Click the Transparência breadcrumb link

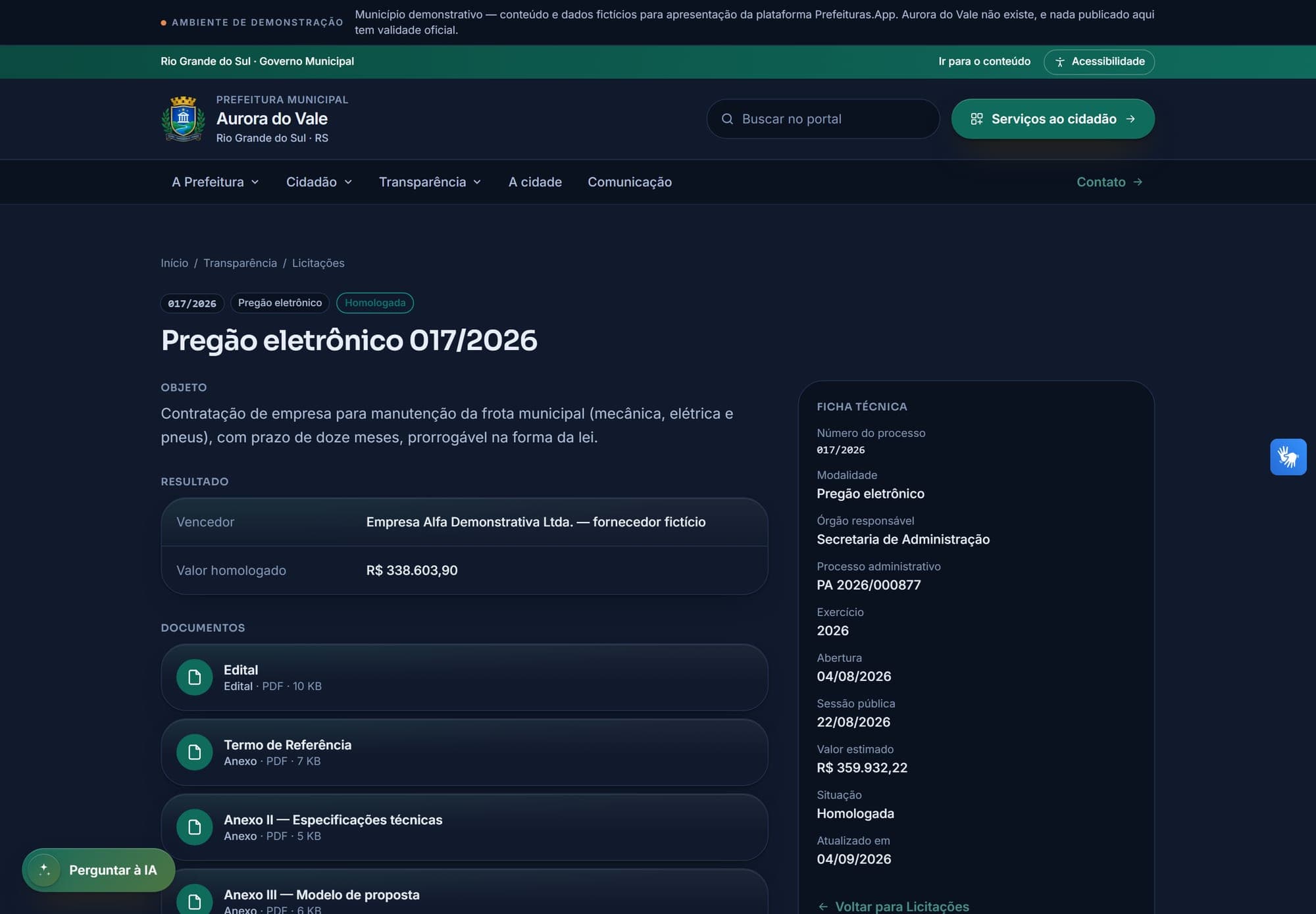[240, 263]
